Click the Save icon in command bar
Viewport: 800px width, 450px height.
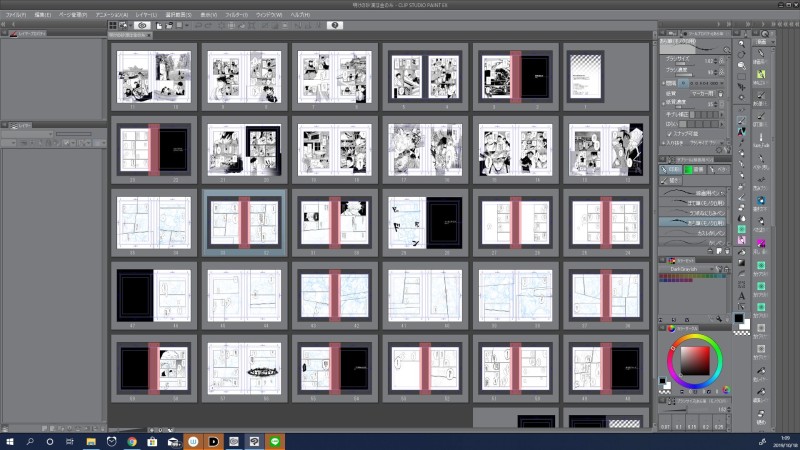(179, 26)
